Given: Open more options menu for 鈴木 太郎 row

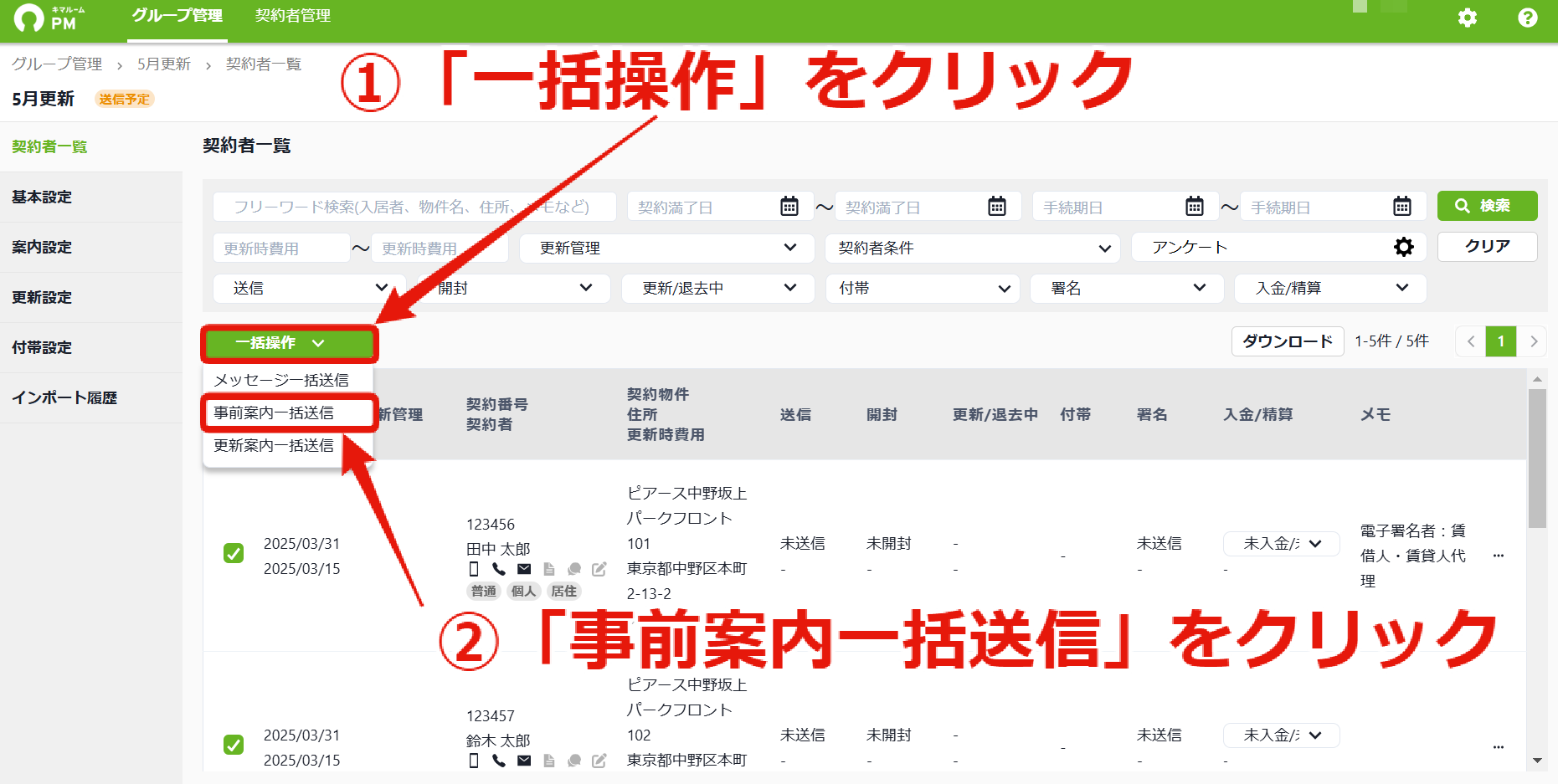Looking at the screenshot, I should pyautogui.click(x=1499, y=747).
